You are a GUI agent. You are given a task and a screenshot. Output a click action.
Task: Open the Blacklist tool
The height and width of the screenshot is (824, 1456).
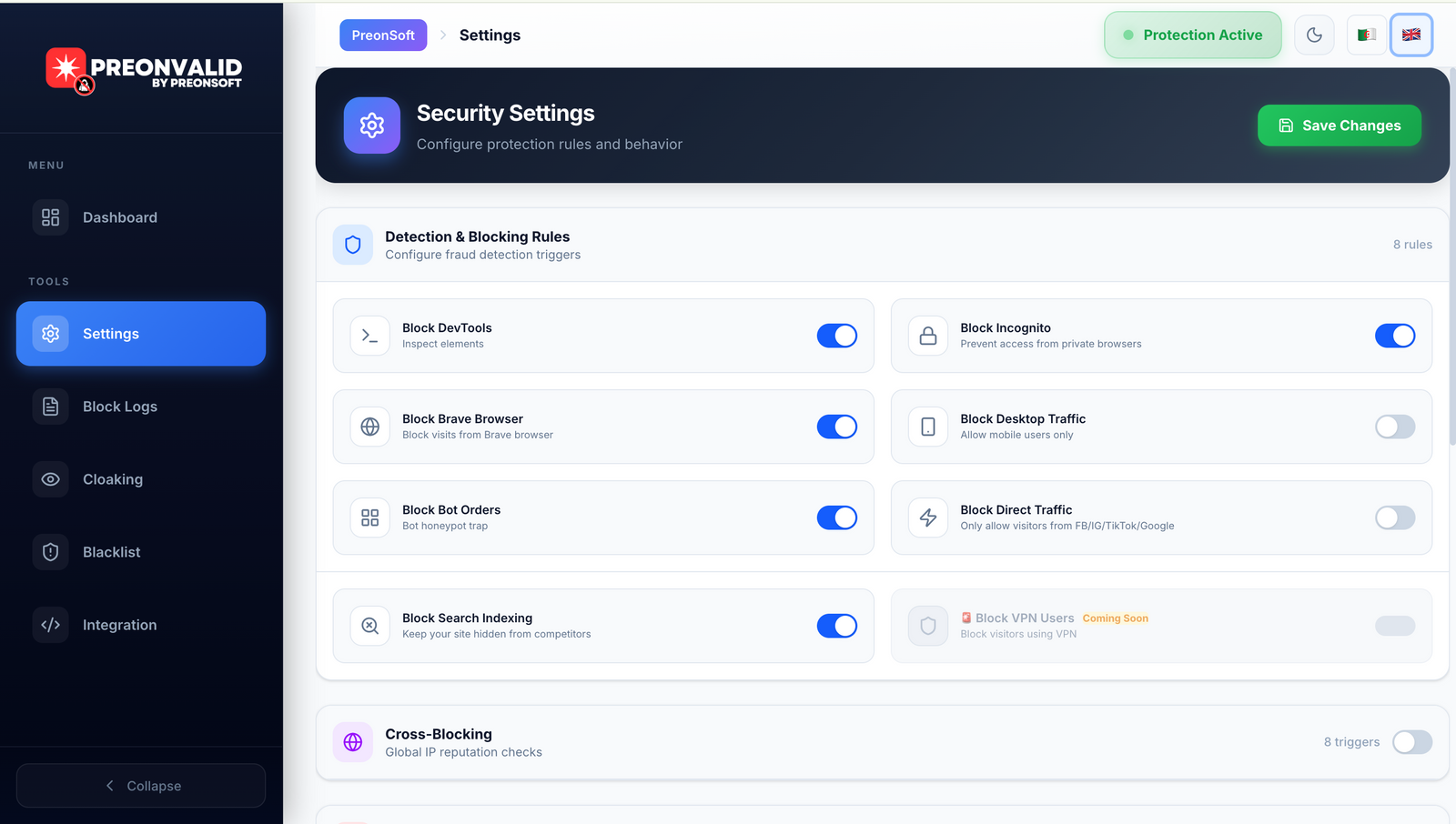112,552
